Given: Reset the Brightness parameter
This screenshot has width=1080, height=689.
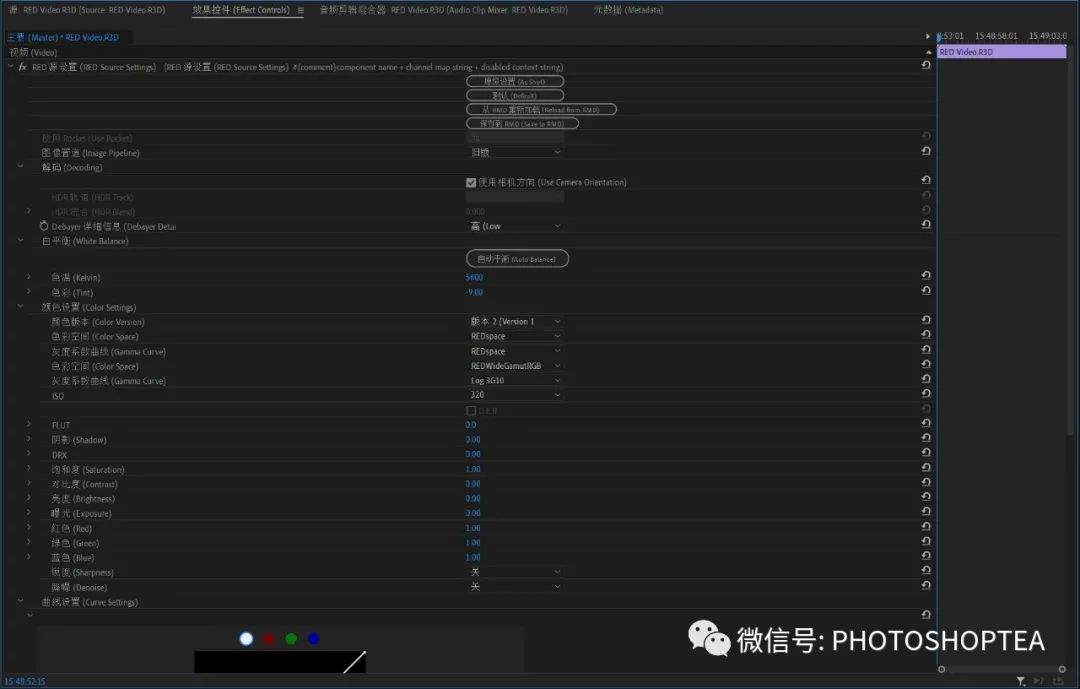Looking at the screenshot, I should pos(926,497).
